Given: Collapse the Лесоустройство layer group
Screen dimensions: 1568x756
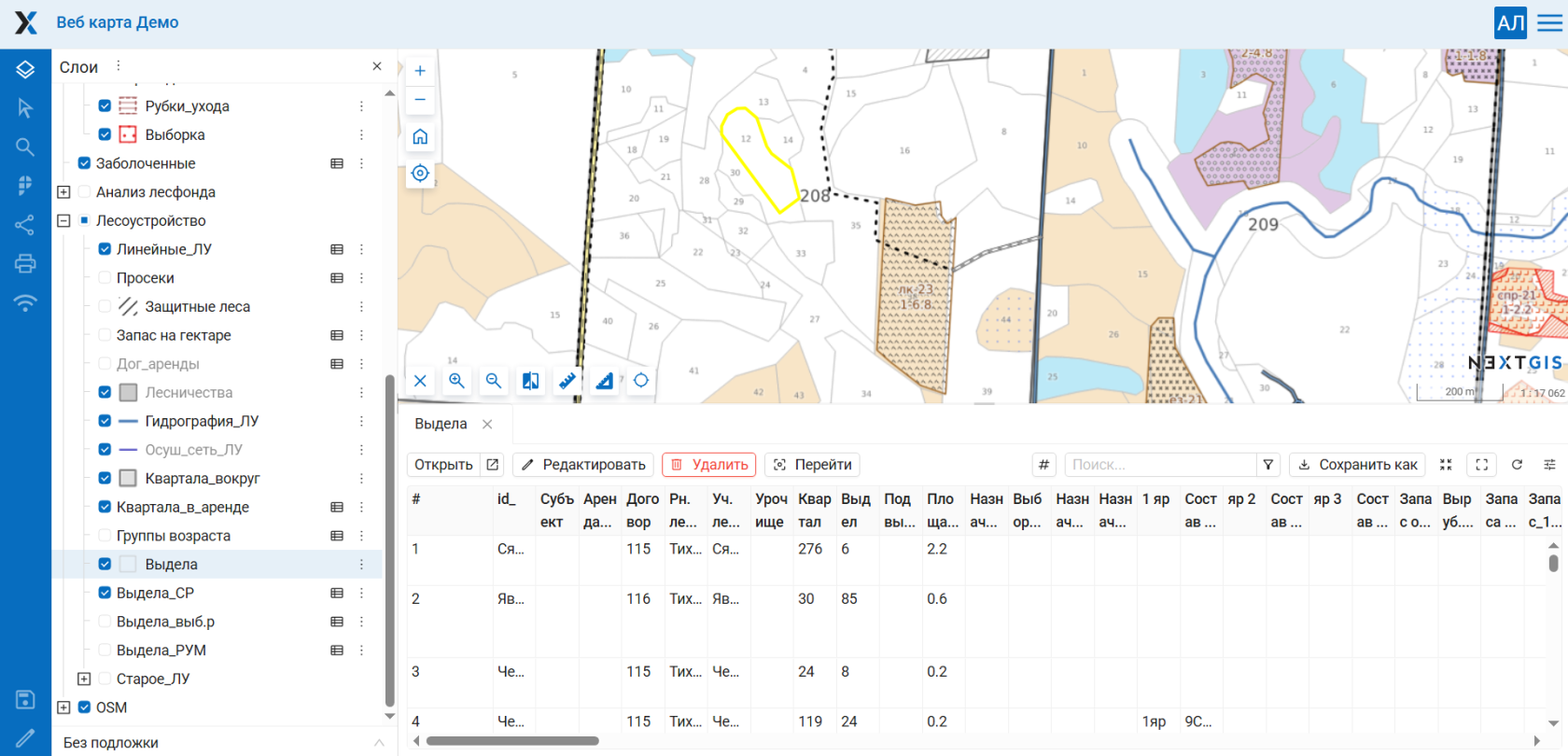Looking at the screenshot, I should pyautogui.click(x=63, y=221).
